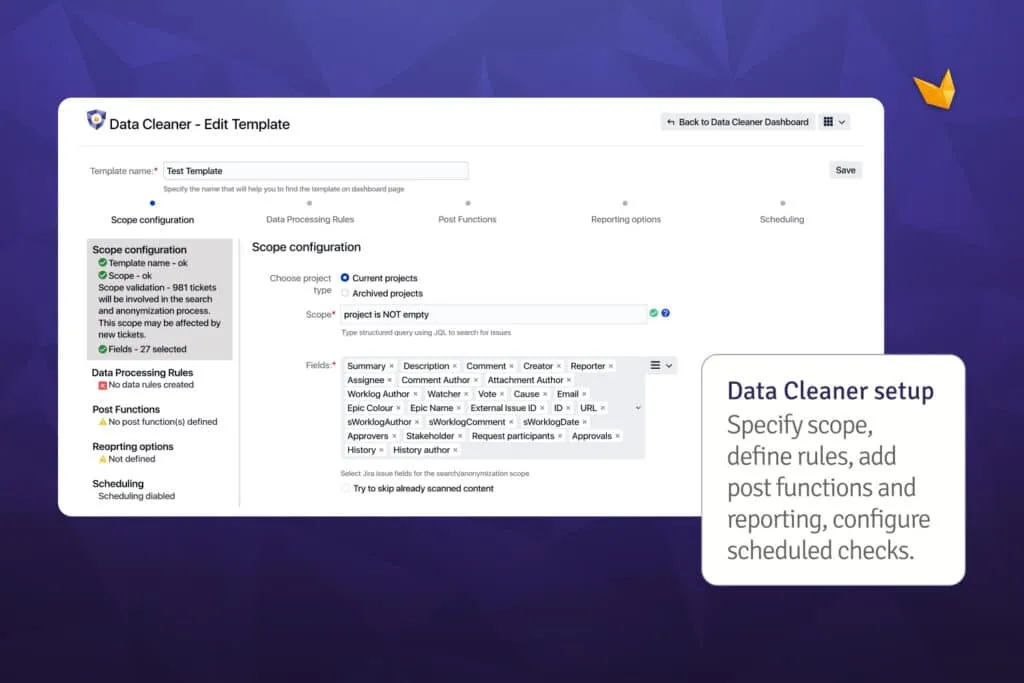This screenshot has height=683, width=1024.
Task: Go to Scope configuration step tab
Action: click(152, 219)
